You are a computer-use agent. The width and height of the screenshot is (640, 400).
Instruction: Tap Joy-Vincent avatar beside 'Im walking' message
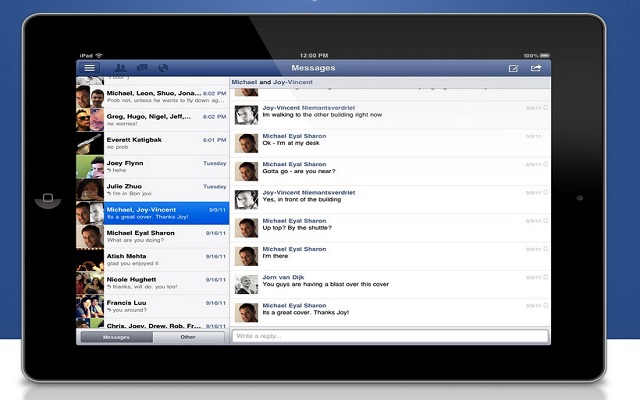[247, 115]
